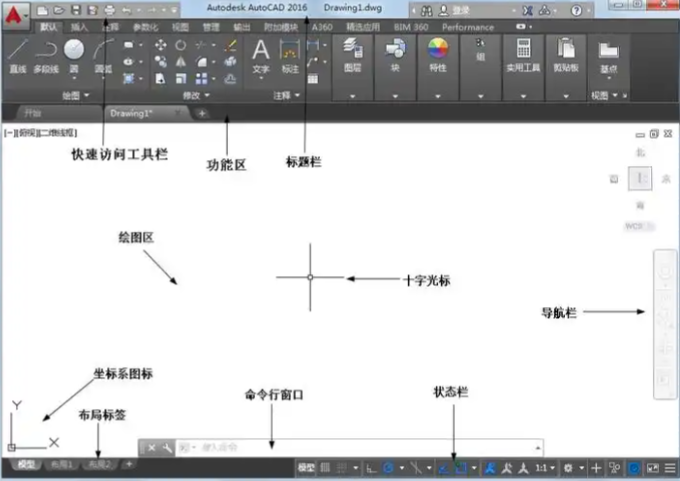Switch to the Performance ribbon tab
The height and width of the screenshot is (481, 680).
point(468,27)
